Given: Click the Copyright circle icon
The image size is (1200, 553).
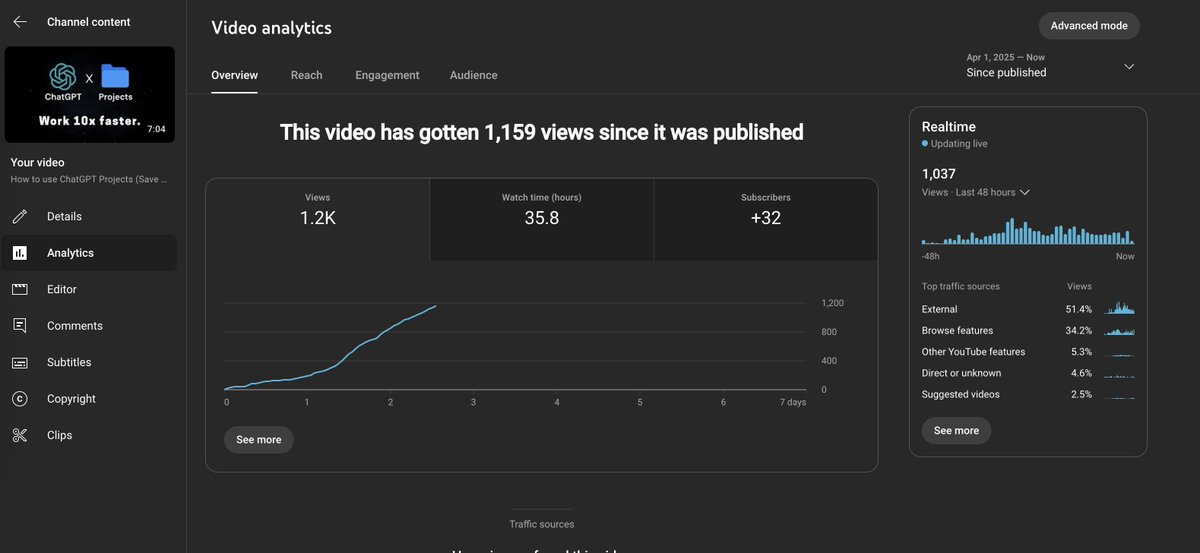Looking at the screenshot, I should pyautogui.click(x=20, y=399).
